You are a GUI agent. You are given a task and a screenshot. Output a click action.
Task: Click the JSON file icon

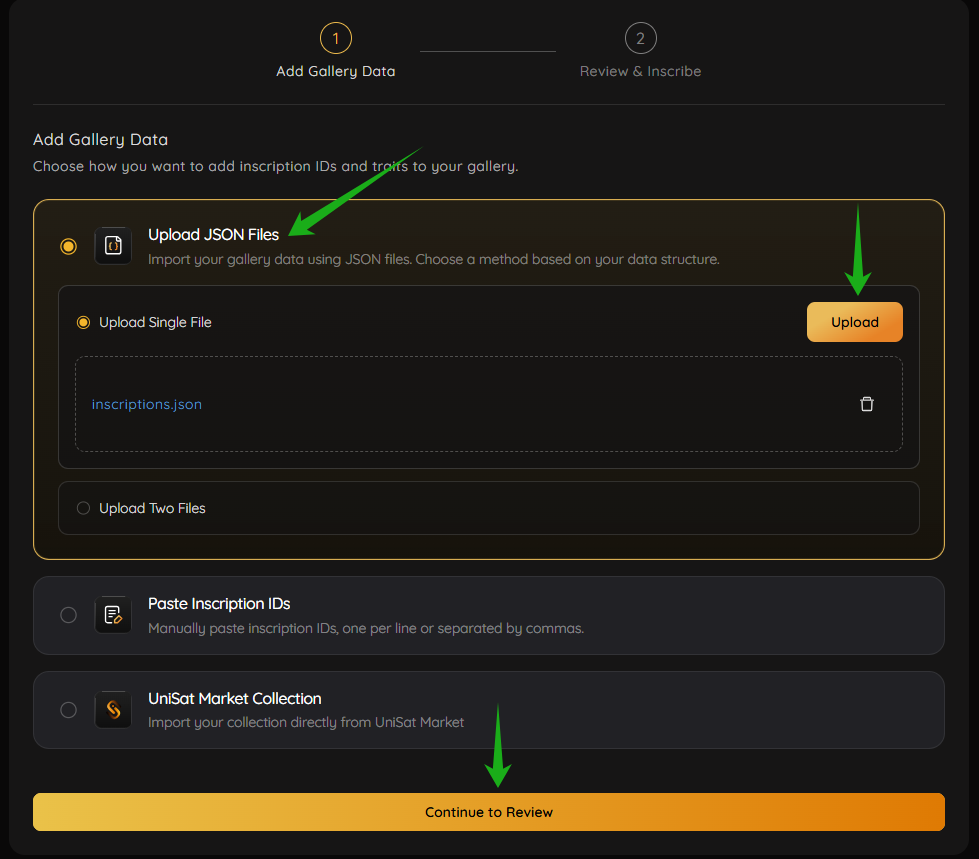coord(113,245)
